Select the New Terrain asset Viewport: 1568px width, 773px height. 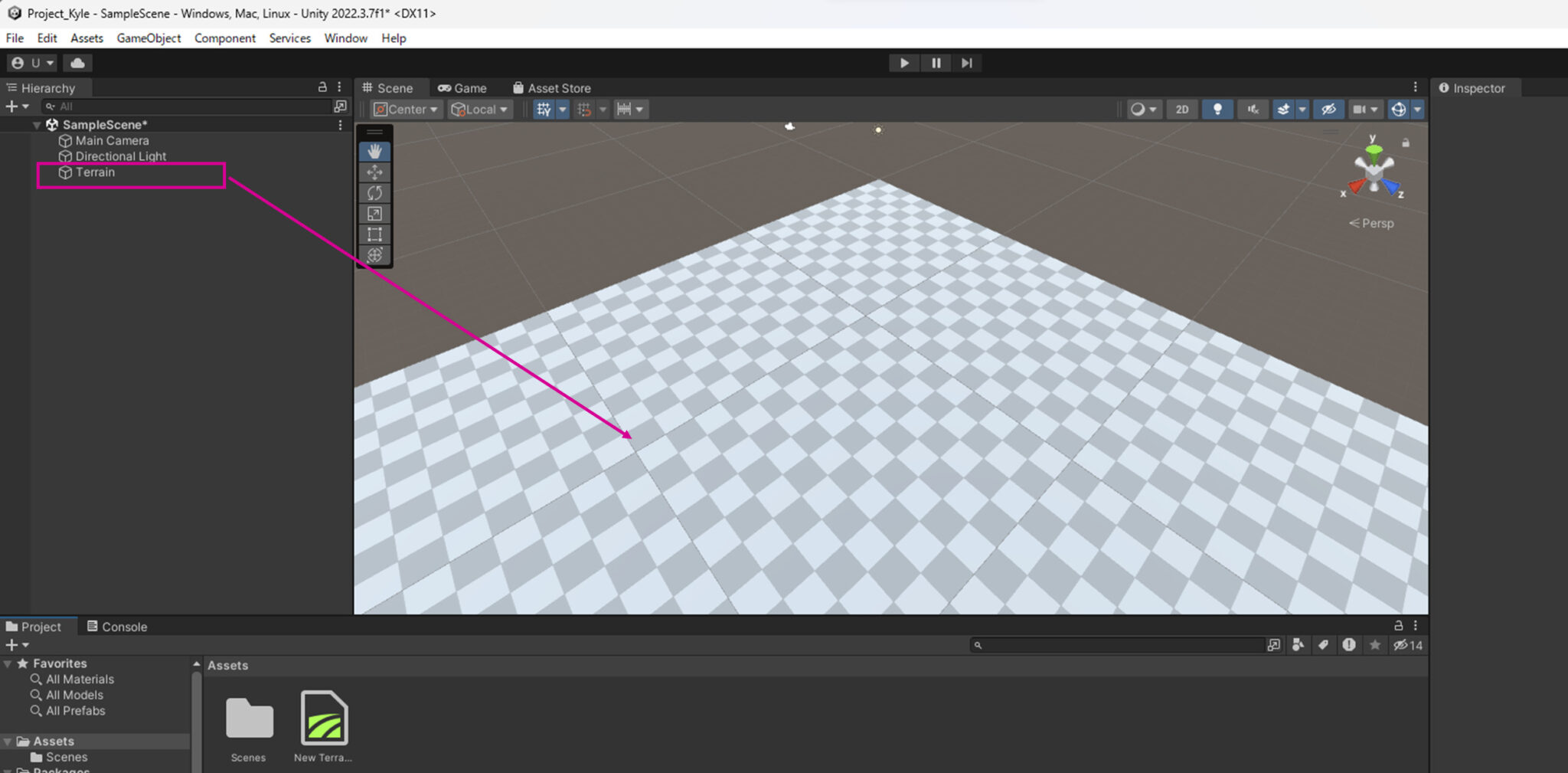324,719
